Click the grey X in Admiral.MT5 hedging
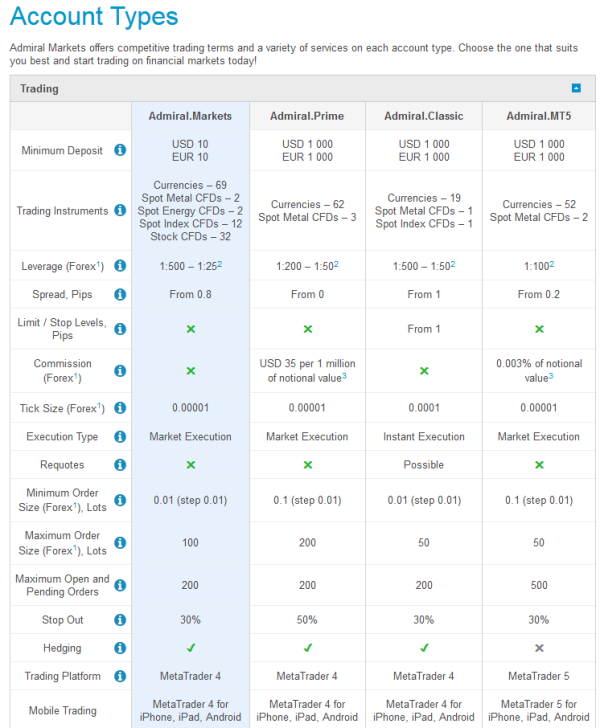This screenshot has height=728, width=600. coord(539,648)
